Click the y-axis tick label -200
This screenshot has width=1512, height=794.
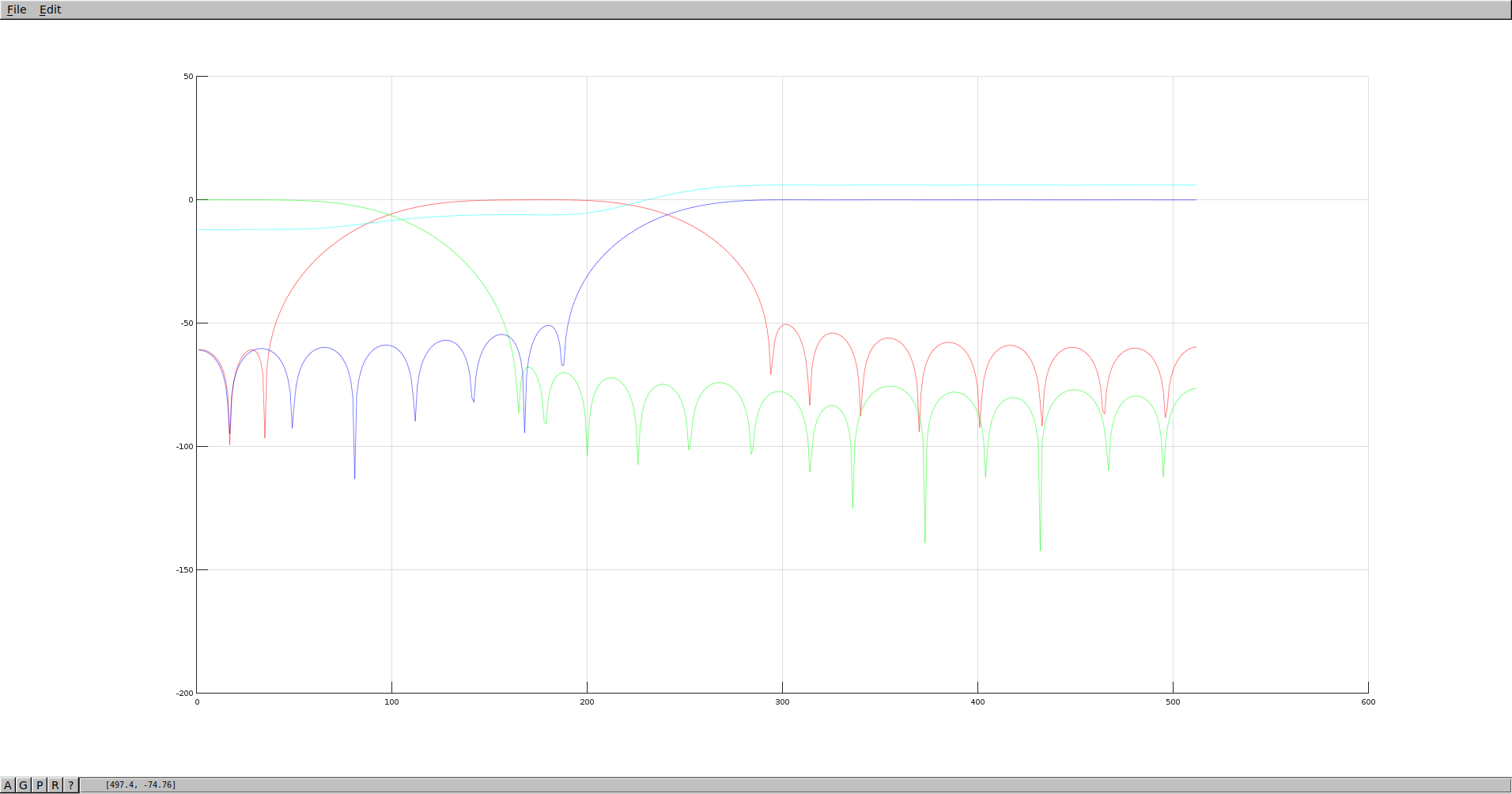click(x=184, y=694)
